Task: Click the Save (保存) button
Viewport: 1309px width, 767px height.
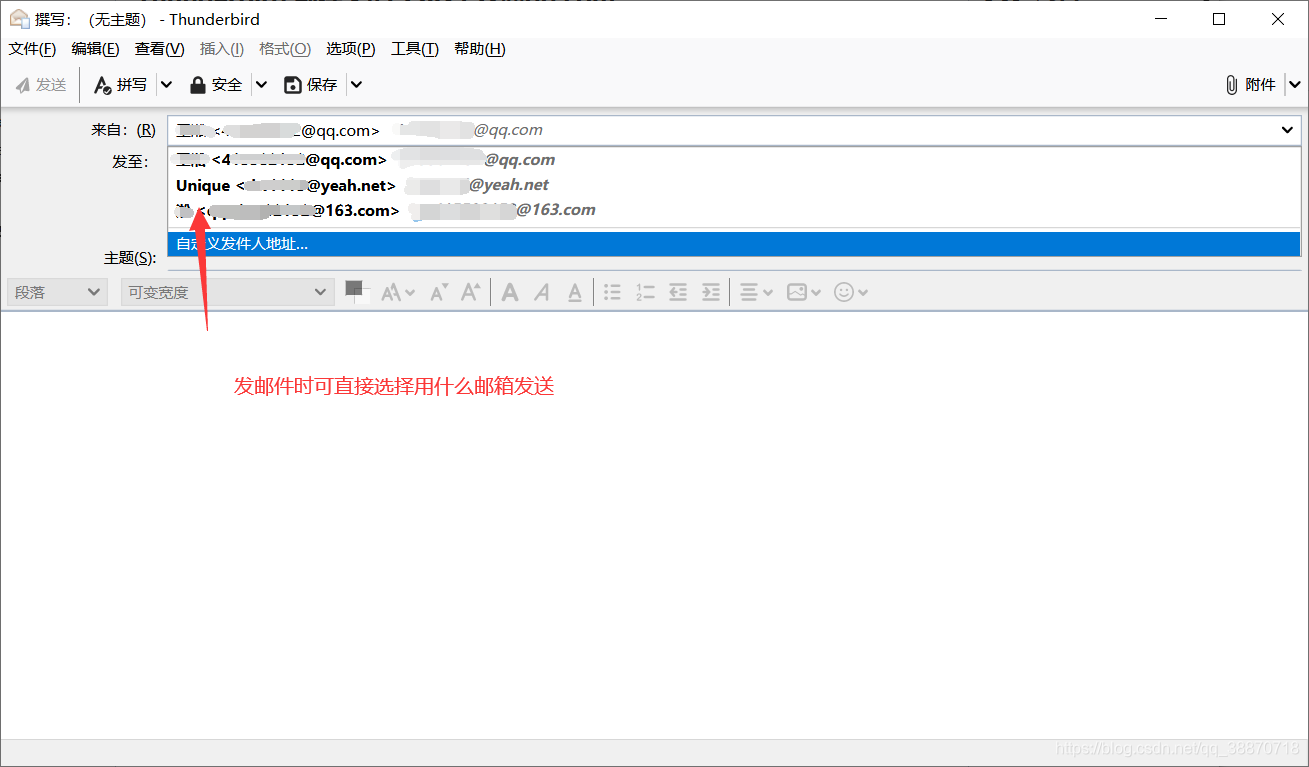Action: point(311,85)
